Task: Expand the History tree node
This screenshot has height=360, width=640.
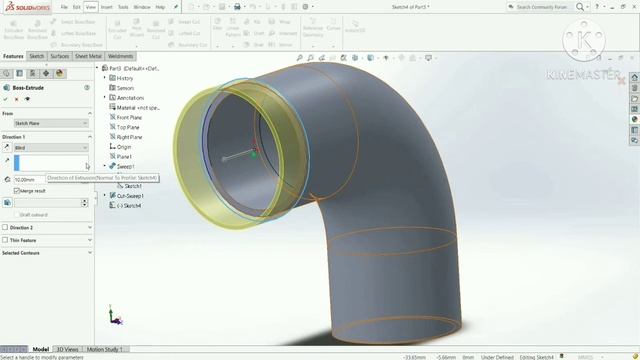Action: pyautogui.click(x=104, y=78)
